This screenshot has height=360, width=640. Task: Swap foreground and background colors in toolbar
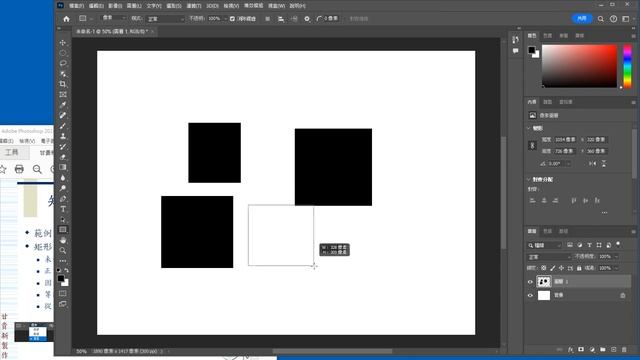coord(67,271)
